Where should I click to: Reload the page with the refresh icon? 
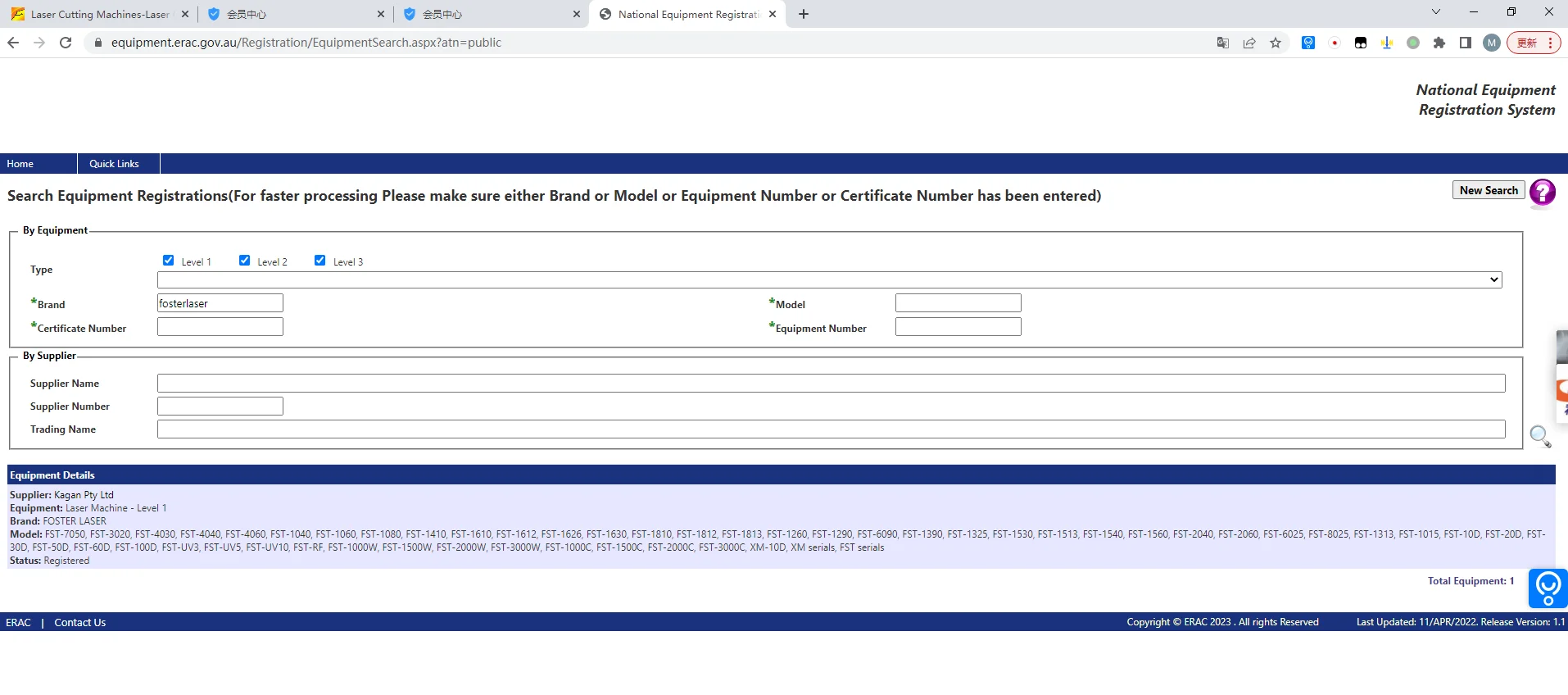click(66, 43)
